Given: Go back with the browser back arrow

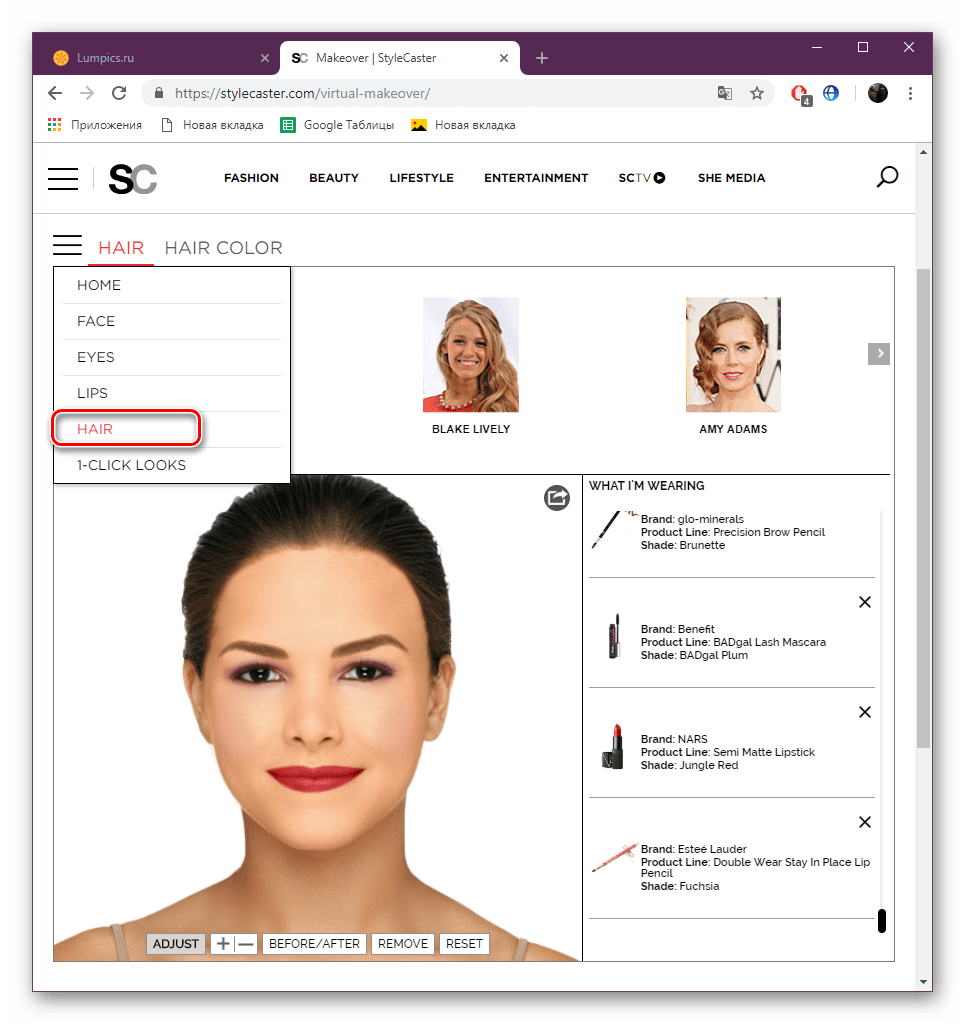Looking at the screenshot, I should tap(55, 93).
